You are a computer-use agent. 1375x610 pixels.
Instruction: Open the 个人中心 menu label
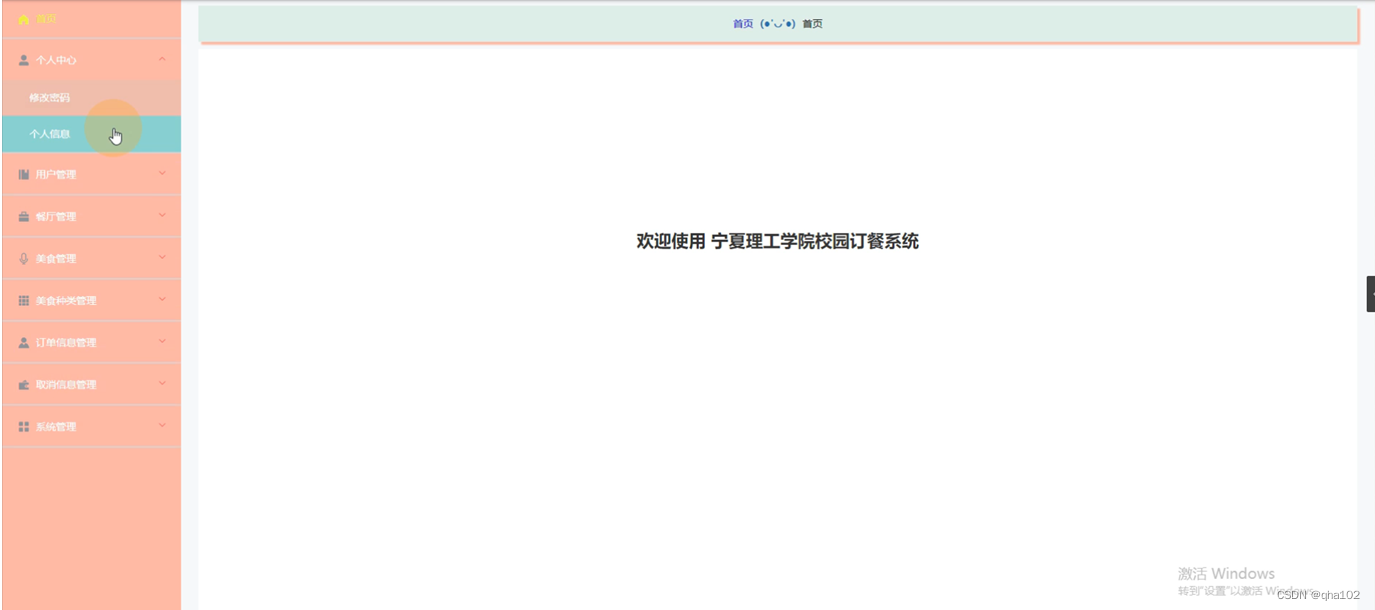(56, 60)
